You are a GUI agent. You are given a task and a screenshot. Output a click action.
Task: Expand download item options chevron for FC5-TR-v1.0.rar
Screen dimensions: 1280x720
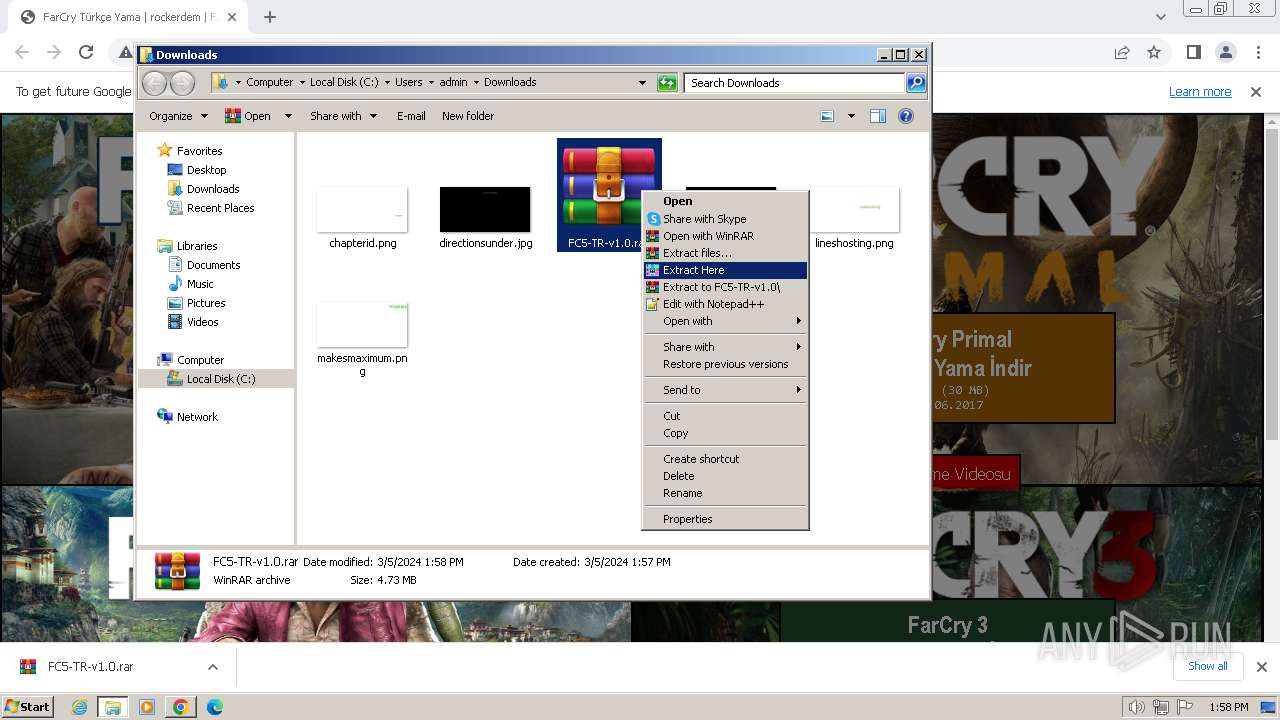tap(212, 667)
